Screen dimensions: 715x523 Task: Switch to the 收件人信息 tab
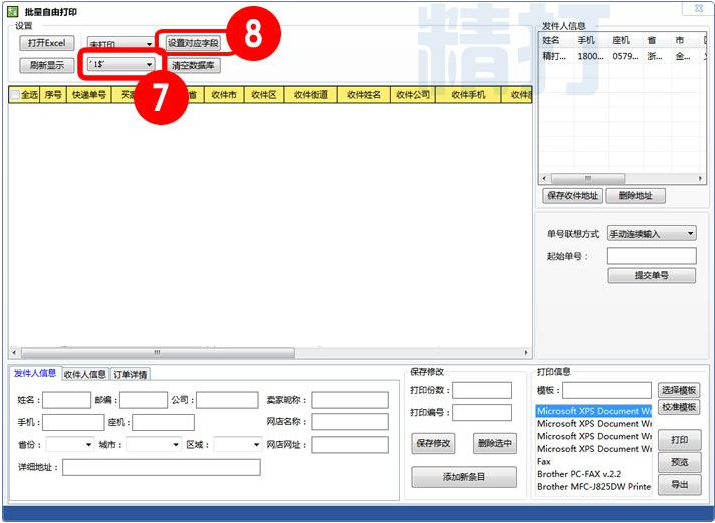pyautogui.click(x=84, y=374)
